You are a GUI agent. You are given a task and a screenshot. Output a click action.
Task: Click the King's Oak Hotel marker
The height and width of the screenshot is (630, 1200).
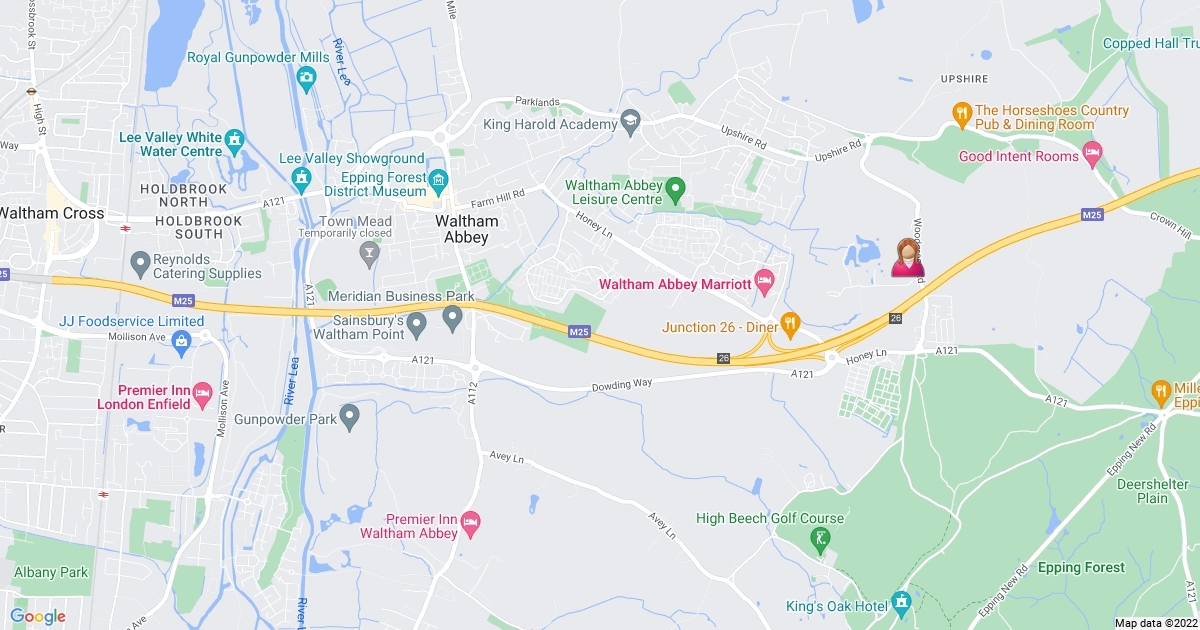[902, 601]
